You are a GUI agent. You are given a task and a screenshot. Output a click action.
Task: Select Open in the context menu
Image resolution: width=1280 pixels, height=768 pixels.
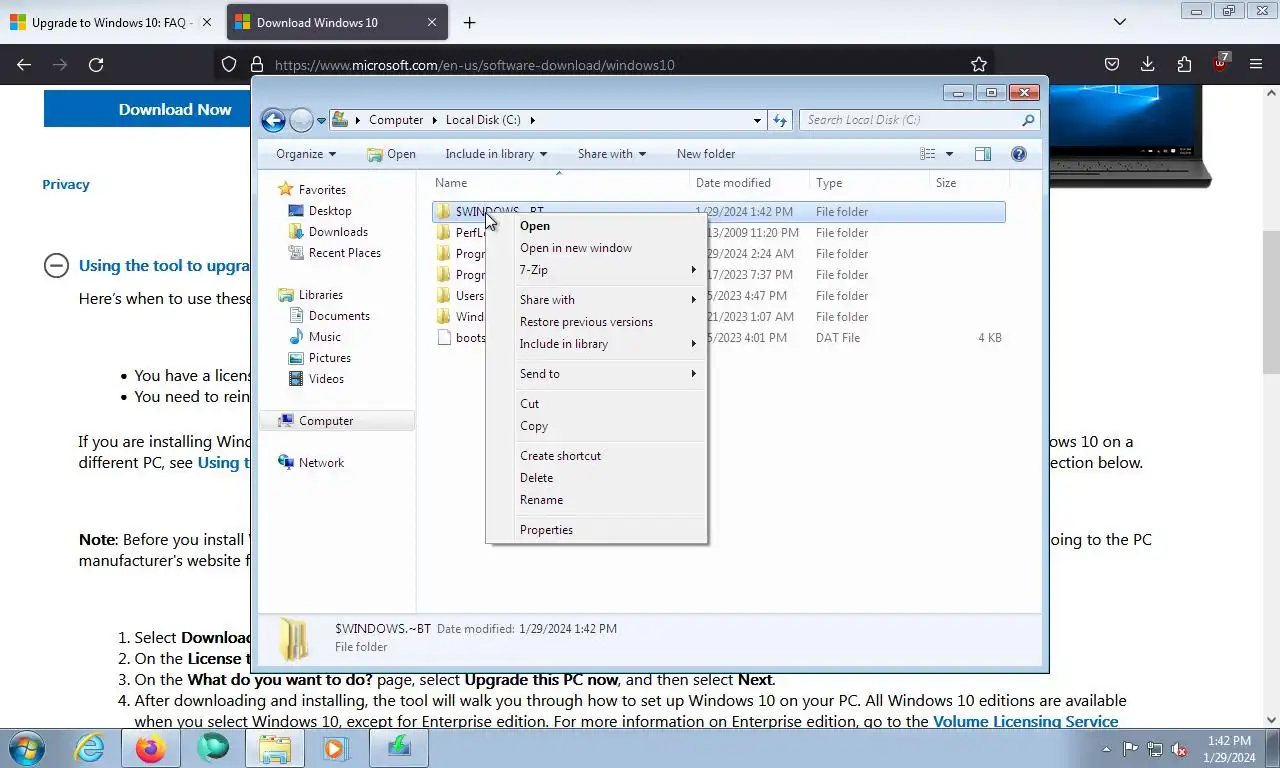[596, 226]
